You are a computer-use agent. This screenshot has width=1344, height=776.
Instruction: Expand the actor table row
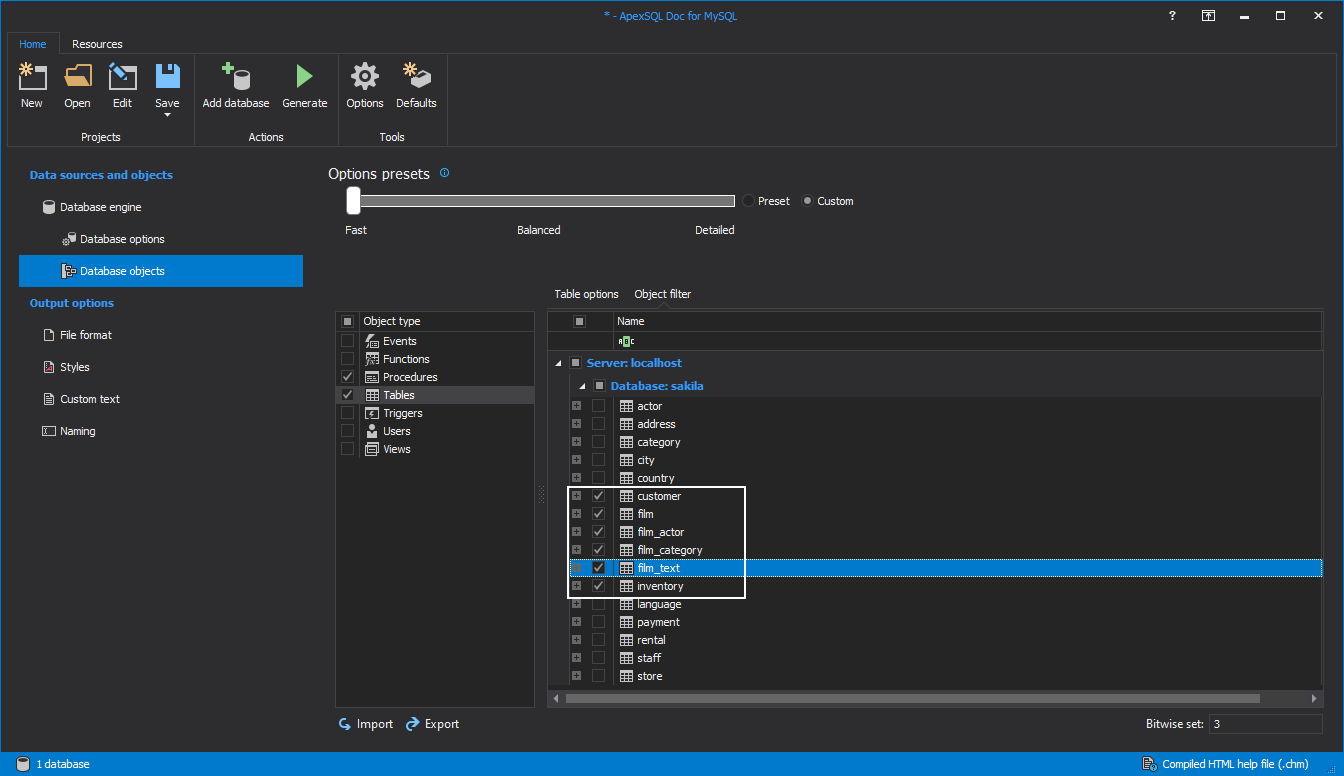pos(576,406)
